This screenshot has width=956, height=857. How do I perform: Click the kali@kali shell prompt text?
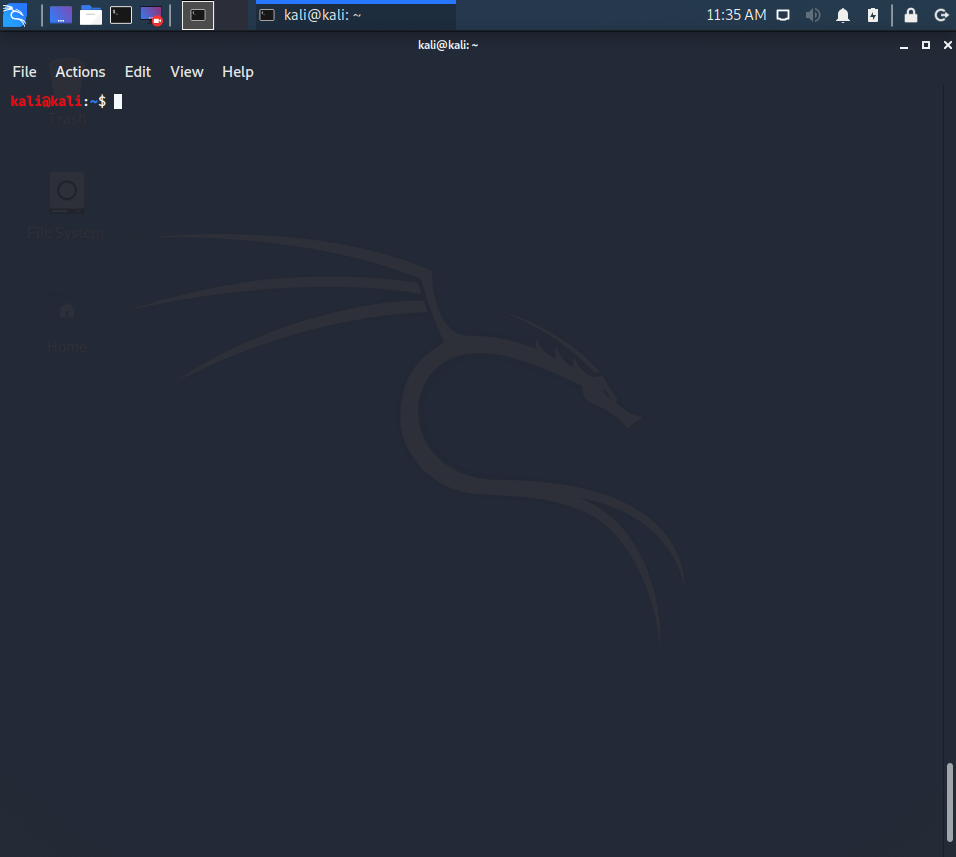coord(58,101)
